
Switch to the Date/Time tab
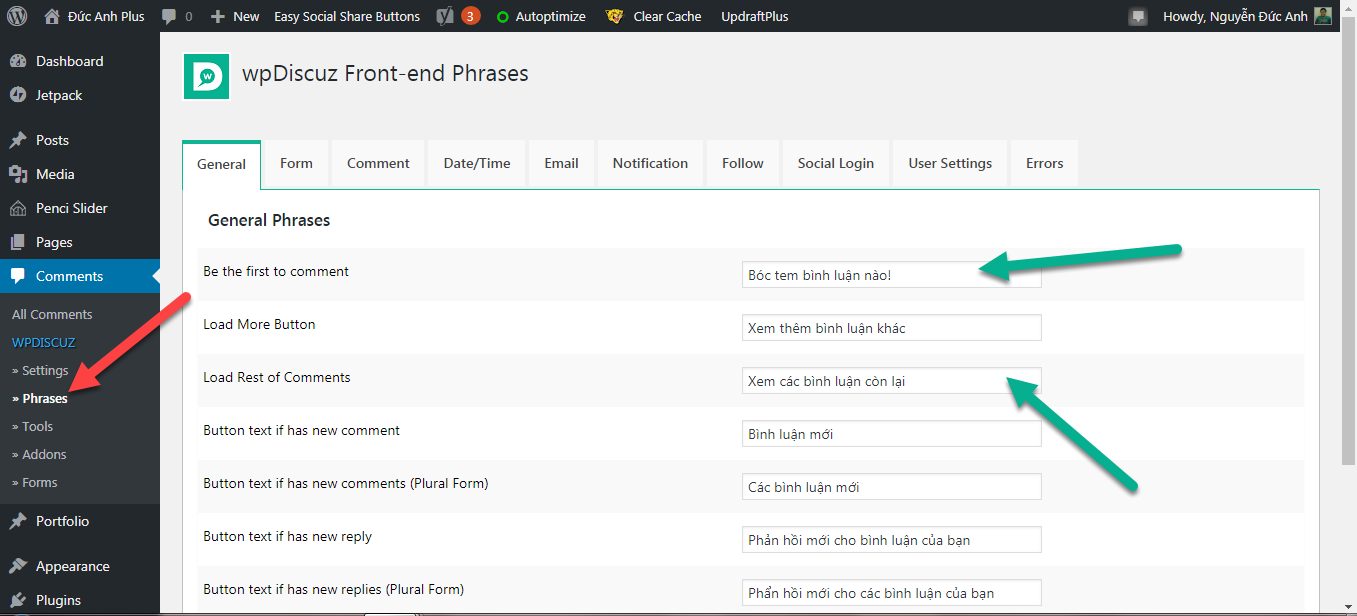coord(477,163)
